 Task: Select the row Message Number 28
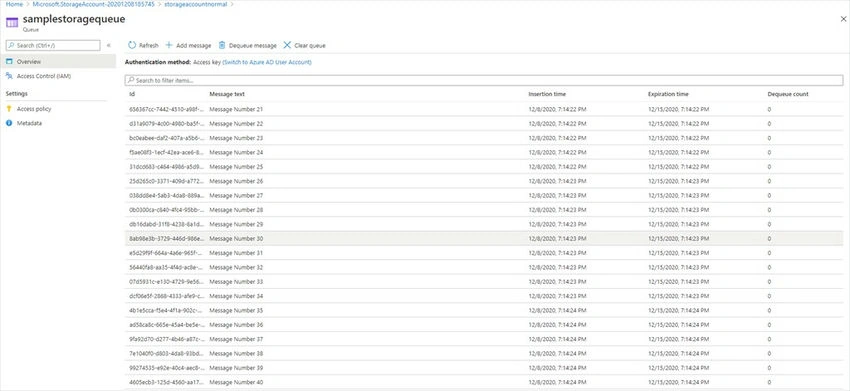point(484,210)
